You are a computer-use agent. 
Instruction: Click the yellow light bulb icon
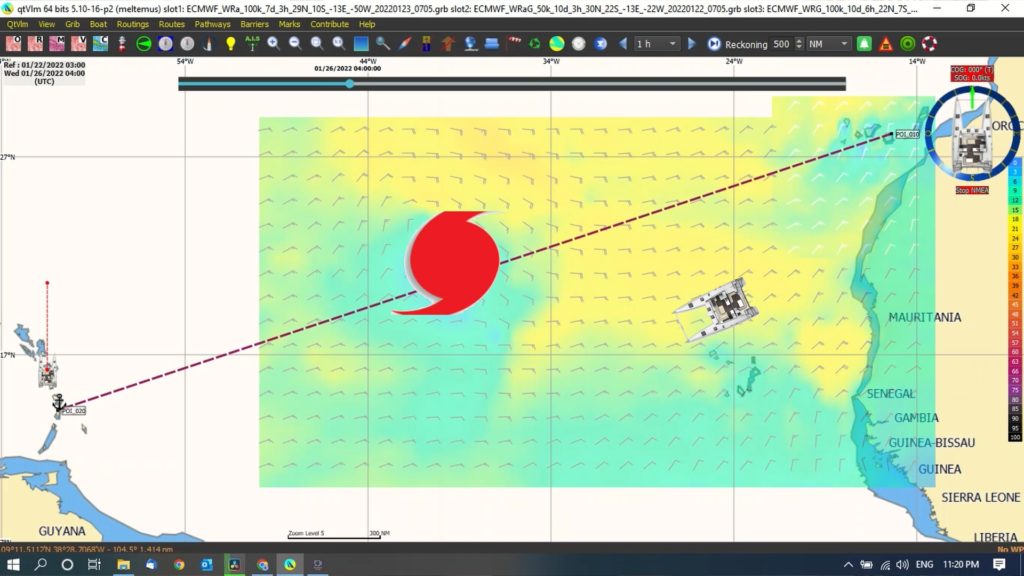point(230,44)
